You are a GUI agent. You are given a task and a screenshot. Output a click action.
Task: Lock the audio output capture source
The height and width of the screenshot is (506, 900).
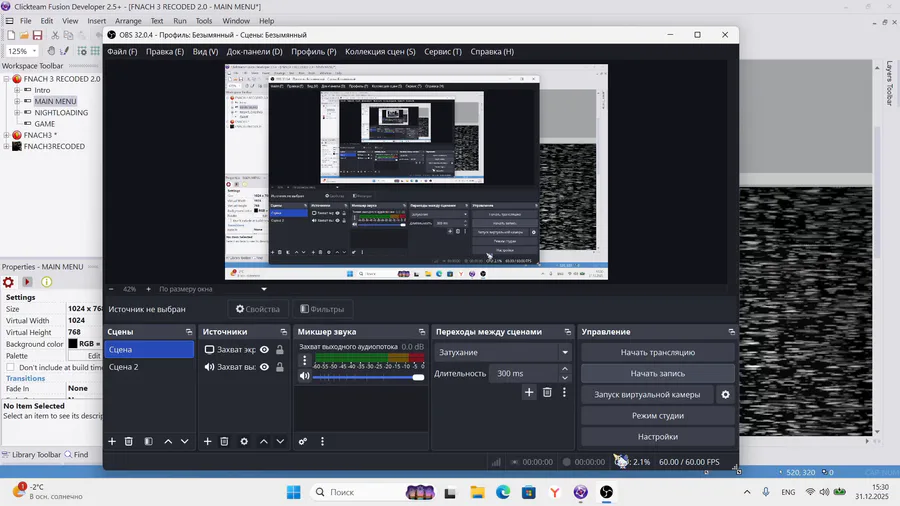(x=280, y=367)
